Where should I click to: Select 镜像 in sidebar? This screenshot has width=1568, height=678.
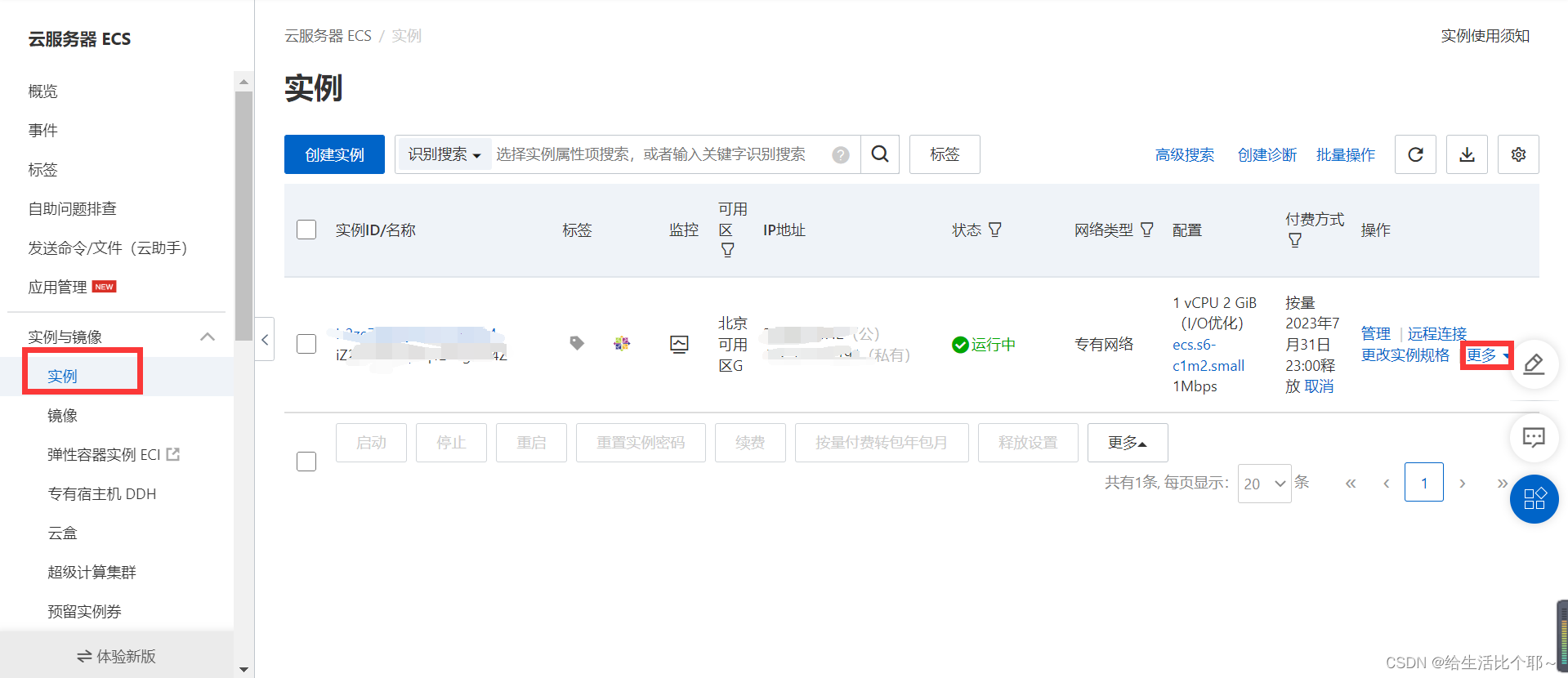(63, 415)
